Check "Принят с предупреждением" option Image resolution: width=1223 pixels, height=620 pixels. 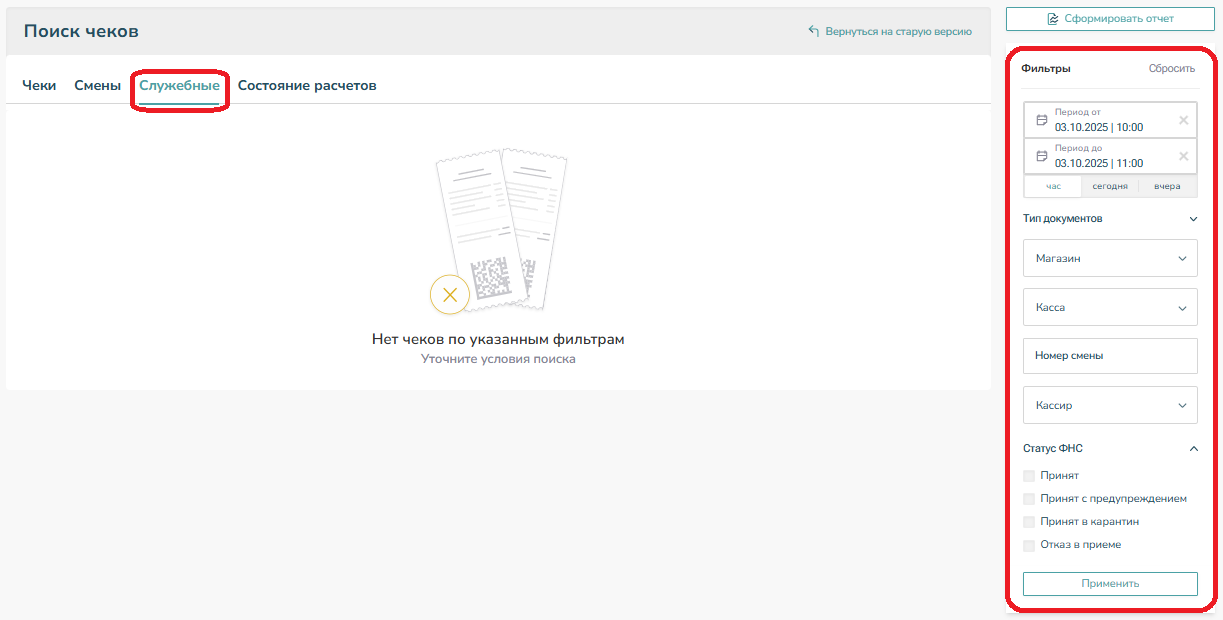click(x=1029, y=499)
